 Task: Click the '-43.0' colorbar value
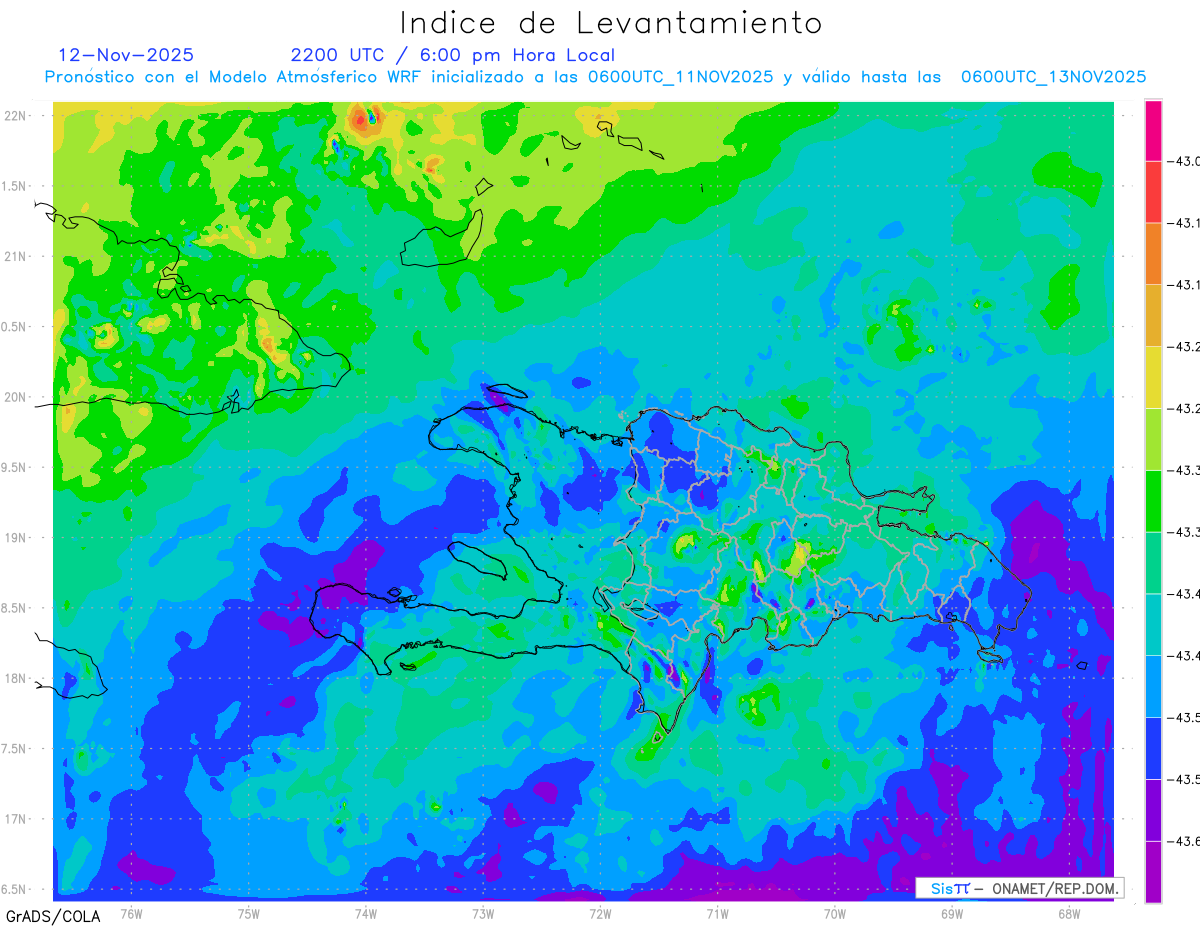pyautogui.click(x=1186, y=161)
